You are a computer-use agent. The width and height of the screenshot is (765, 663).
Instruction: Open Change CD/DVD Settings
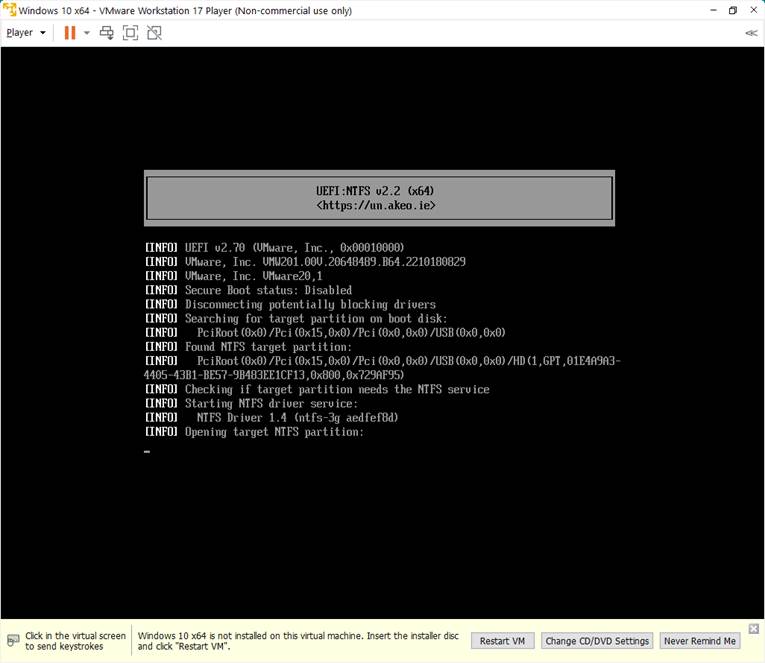[598, 641]
